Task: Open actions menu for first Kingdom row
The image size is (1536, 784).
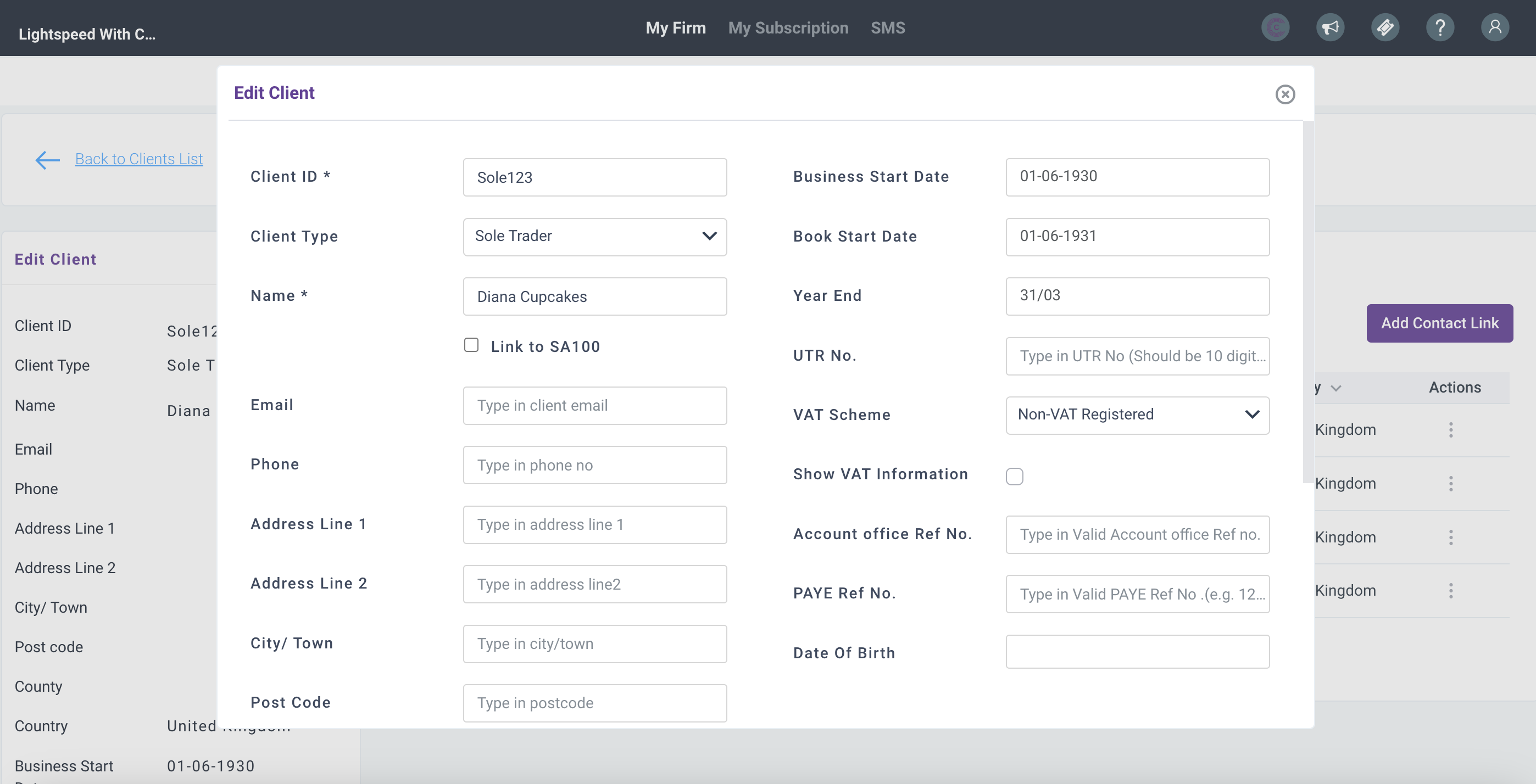Action: [x=1450, y=429]
